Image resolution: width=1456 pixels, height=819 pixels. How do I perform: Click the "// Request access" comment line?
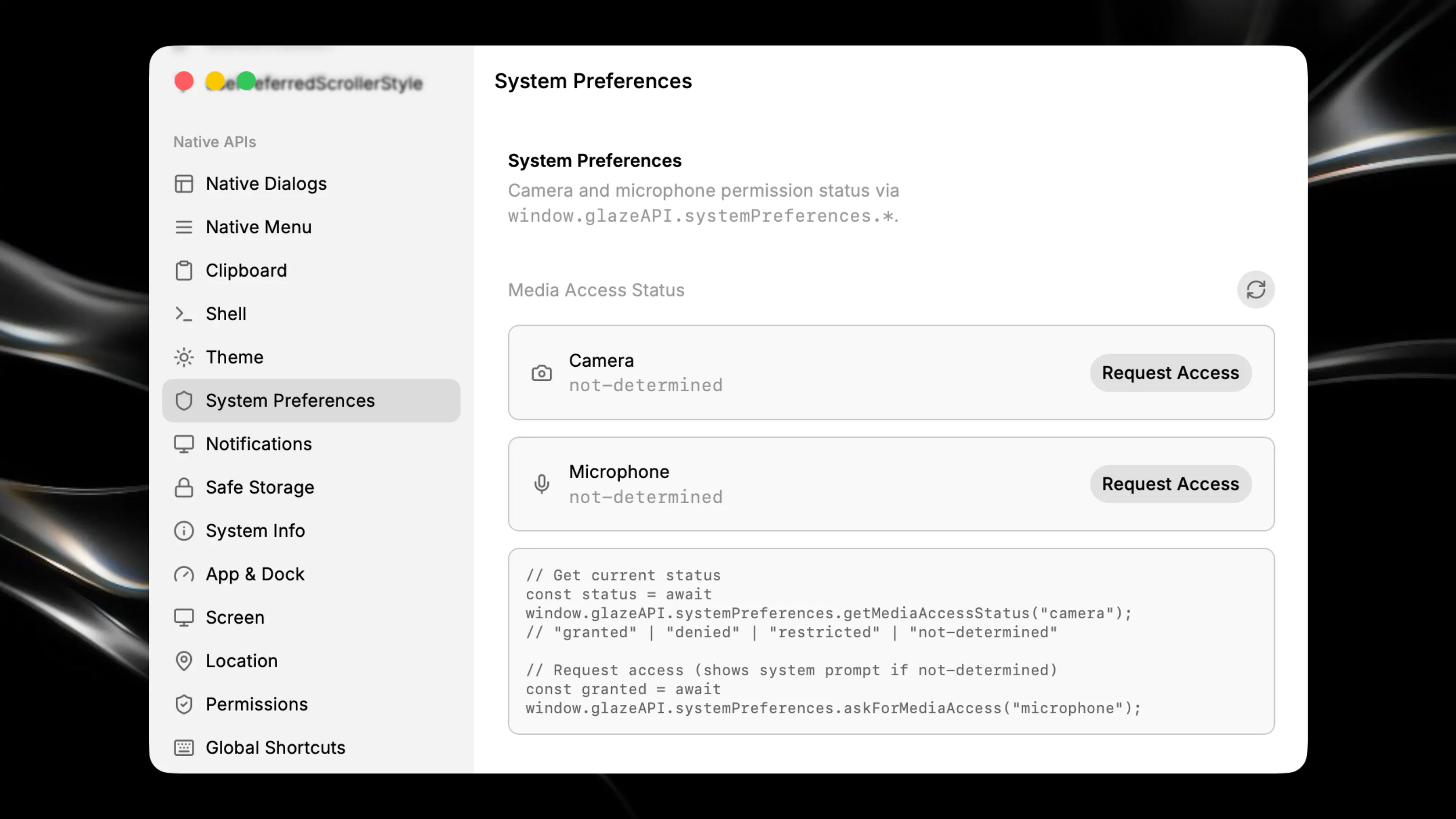pos(791,670)
